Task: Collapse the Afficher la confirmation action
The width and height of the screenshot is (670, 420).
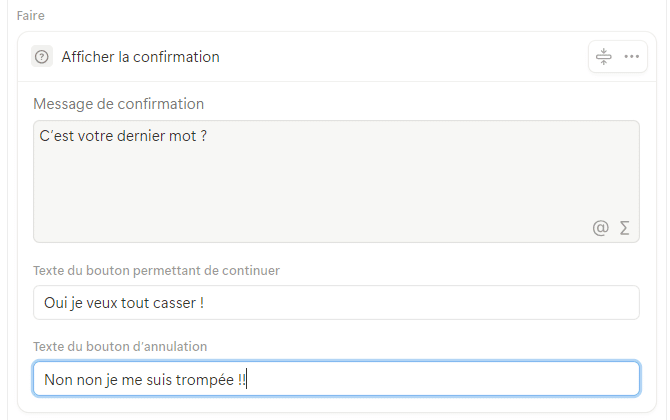Action: click(x=603, y=56)
